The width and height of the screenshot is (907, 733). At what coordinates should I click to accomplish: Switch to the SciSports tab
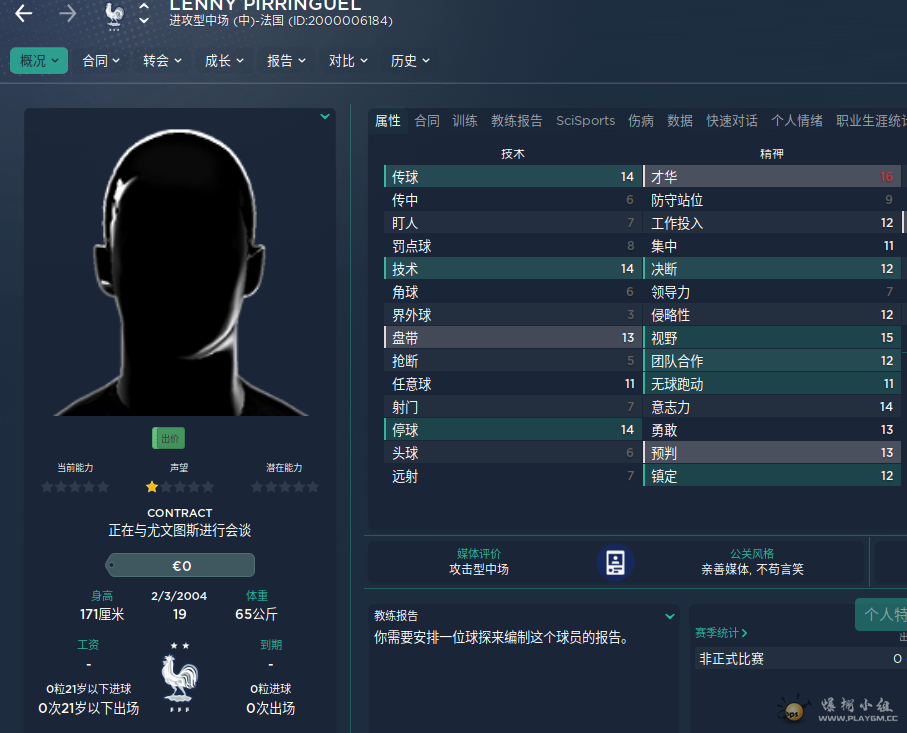pyautogui.click(x=585, y=121)
